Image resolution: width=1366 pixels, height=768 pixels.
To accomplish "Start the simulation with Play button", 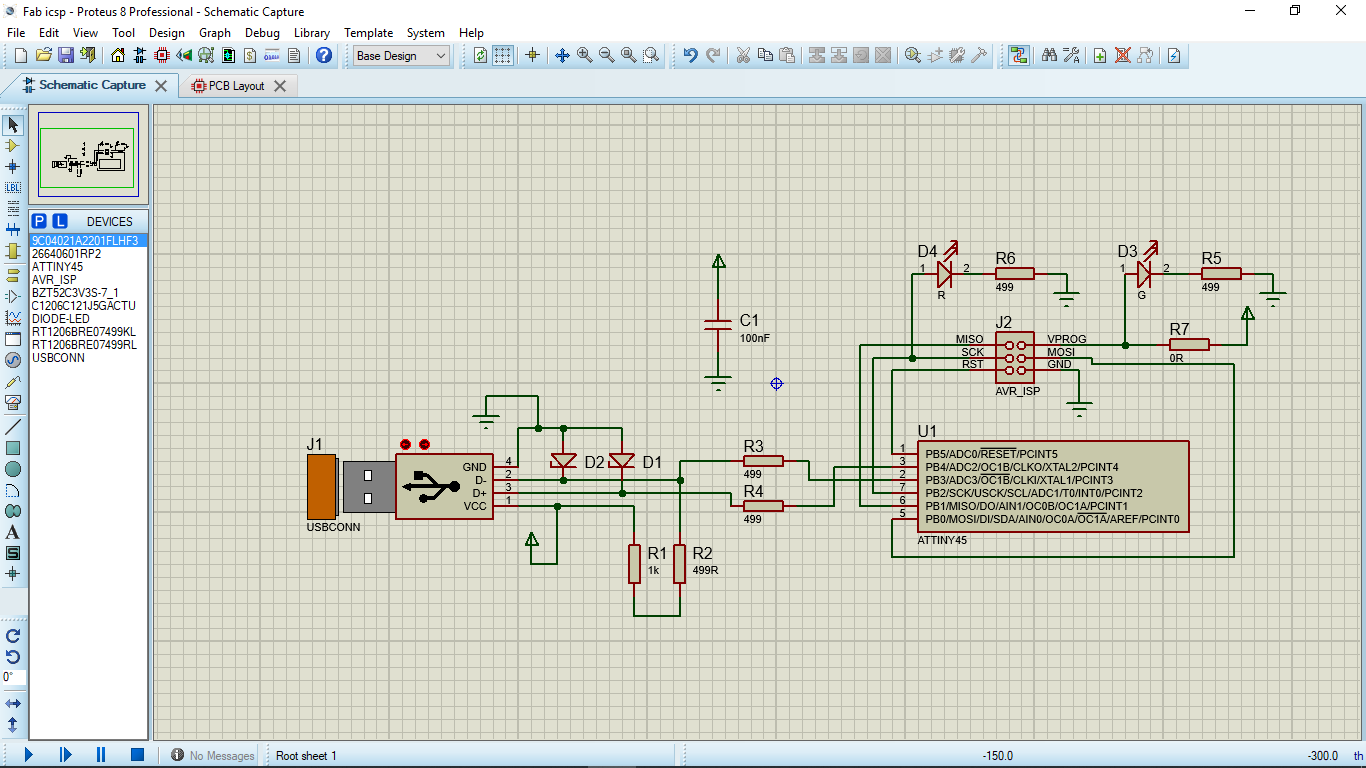I will (x=28, y=755).
